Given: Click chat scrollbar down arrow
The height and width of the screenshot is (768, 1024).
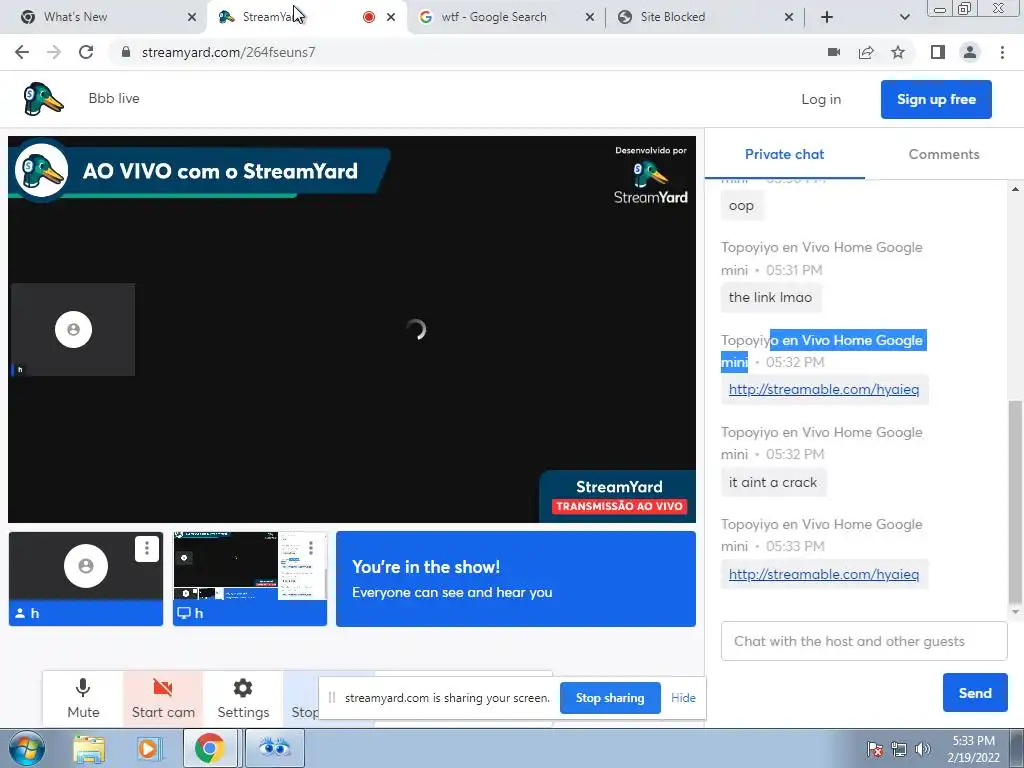Looking at the screenshot, I should (1015, 612).
